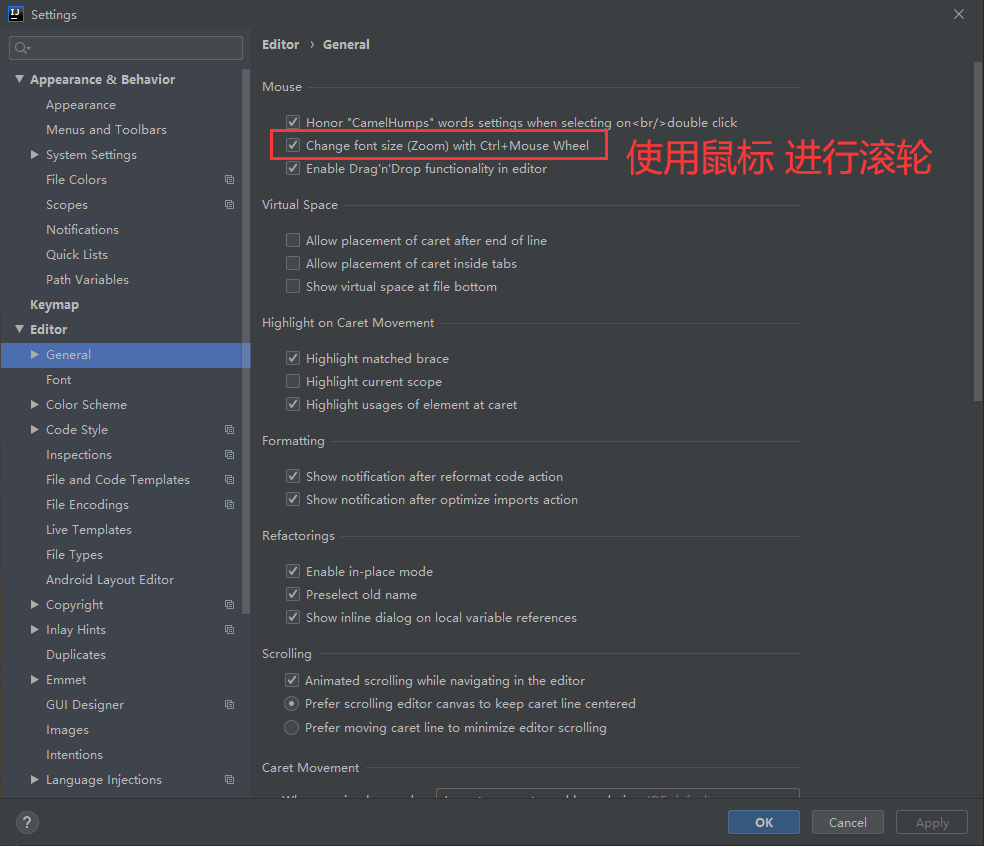Image resolution: width=984 pixels, height=846 pixels.
Task: Click the help question mark icon
Action: coord(27,822)
